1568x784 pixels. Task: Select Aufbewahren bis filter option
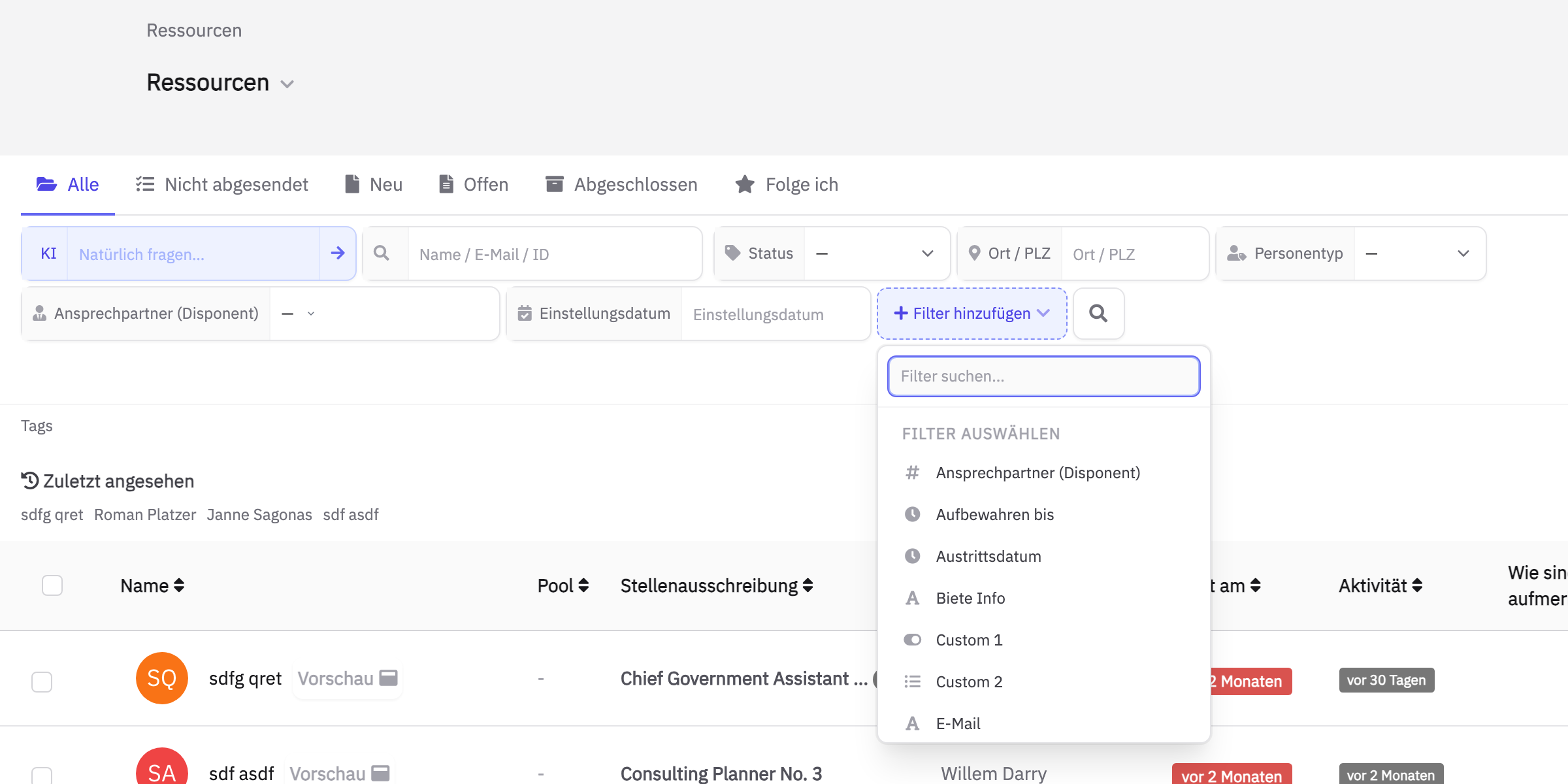click(1044, 514)
